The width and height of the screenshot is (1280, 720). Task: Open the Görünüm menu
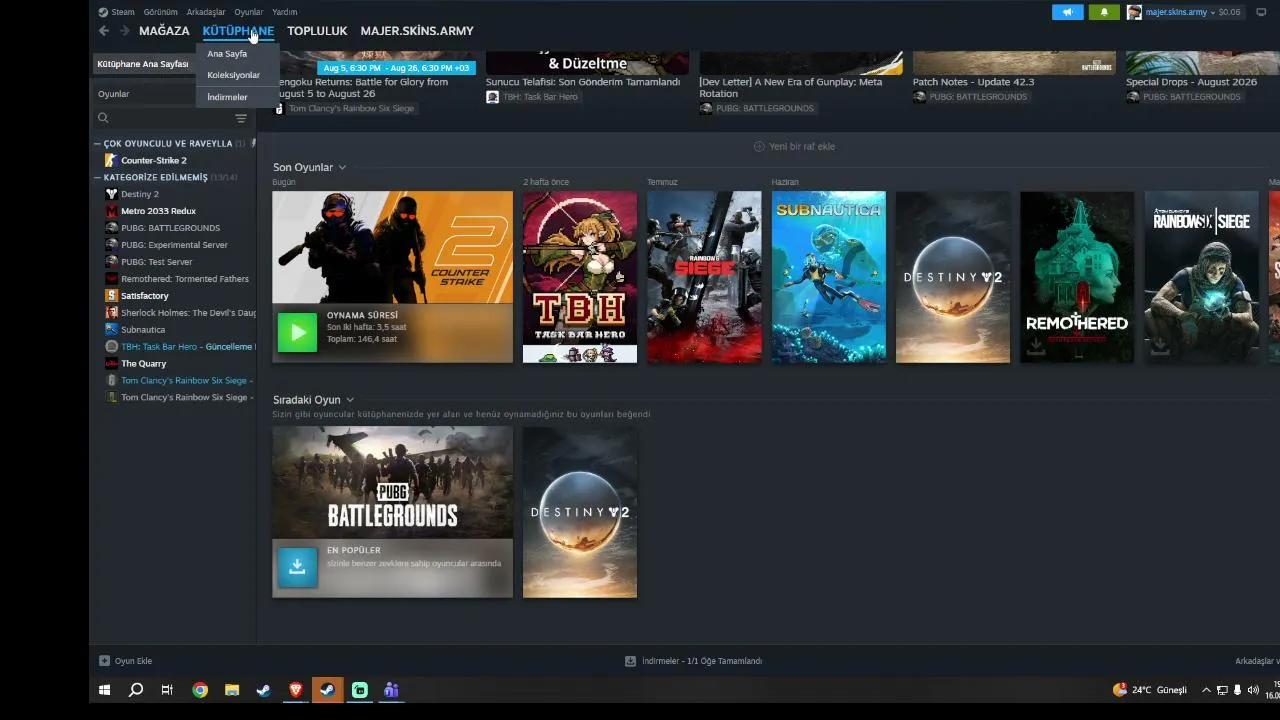[x=160, y=12]
